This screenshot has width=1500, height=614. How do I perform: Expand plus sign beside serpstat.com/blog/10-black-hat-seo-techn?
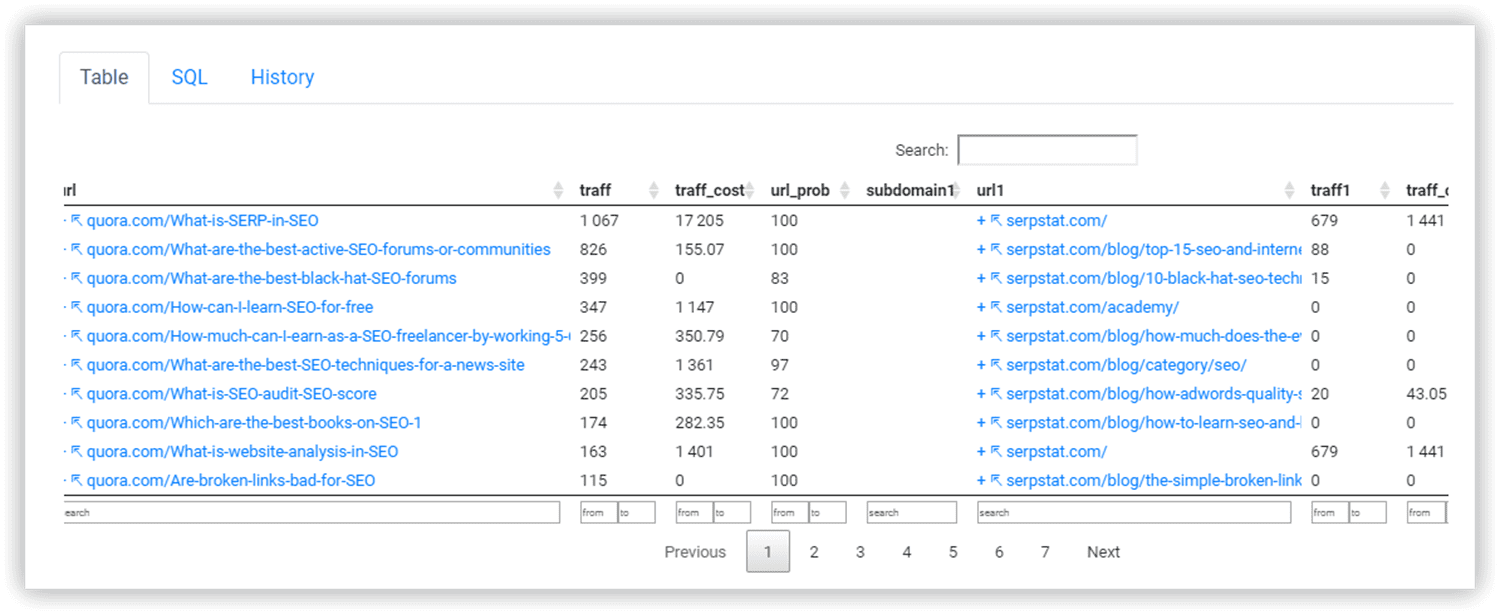point(981,279)
